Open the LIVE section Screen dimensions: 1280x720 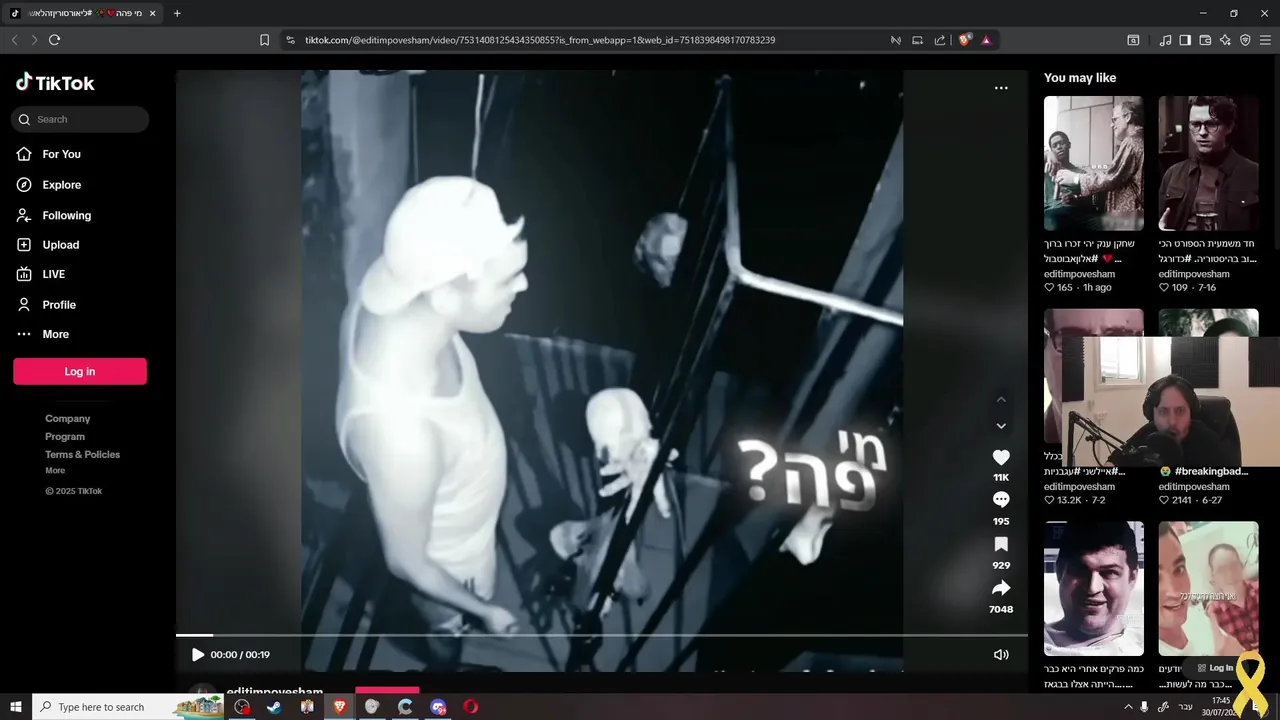tap(53, 274)
